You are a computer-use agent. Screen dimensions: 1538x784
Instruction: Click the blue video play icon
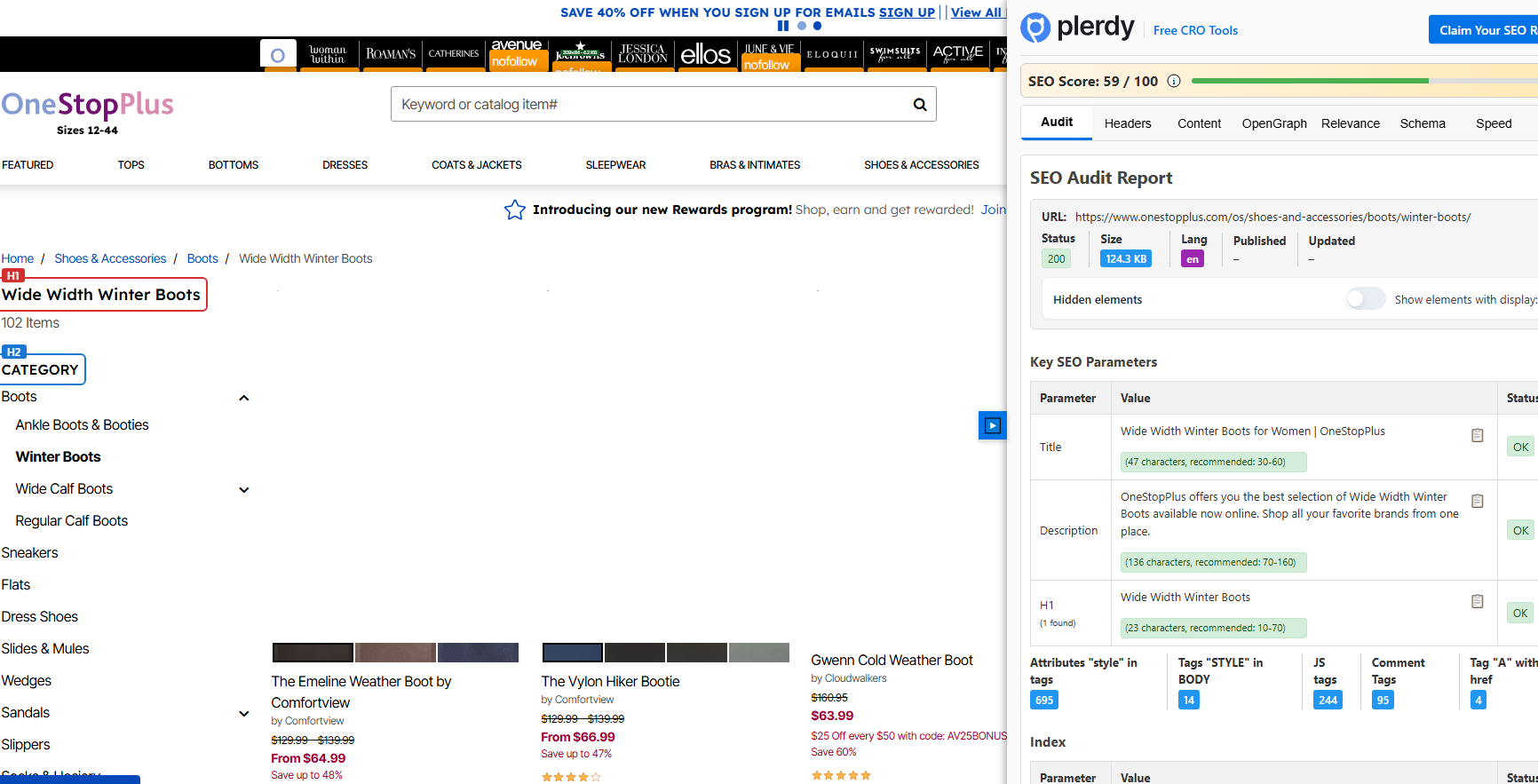[993, 425]
